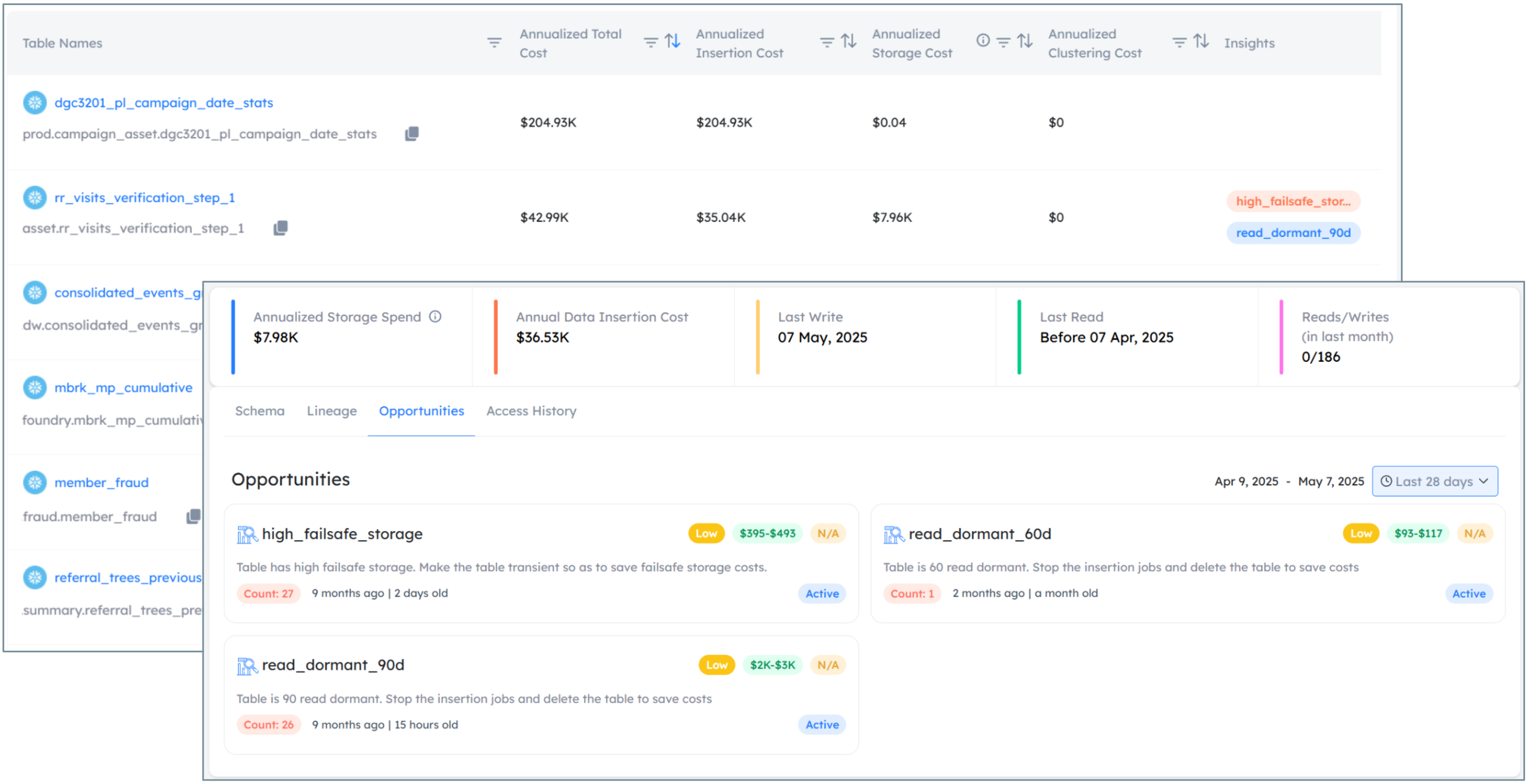Switch to the Schema tab
The height and width of the screenshot is (784, 1528).
[x=259, y=411]
